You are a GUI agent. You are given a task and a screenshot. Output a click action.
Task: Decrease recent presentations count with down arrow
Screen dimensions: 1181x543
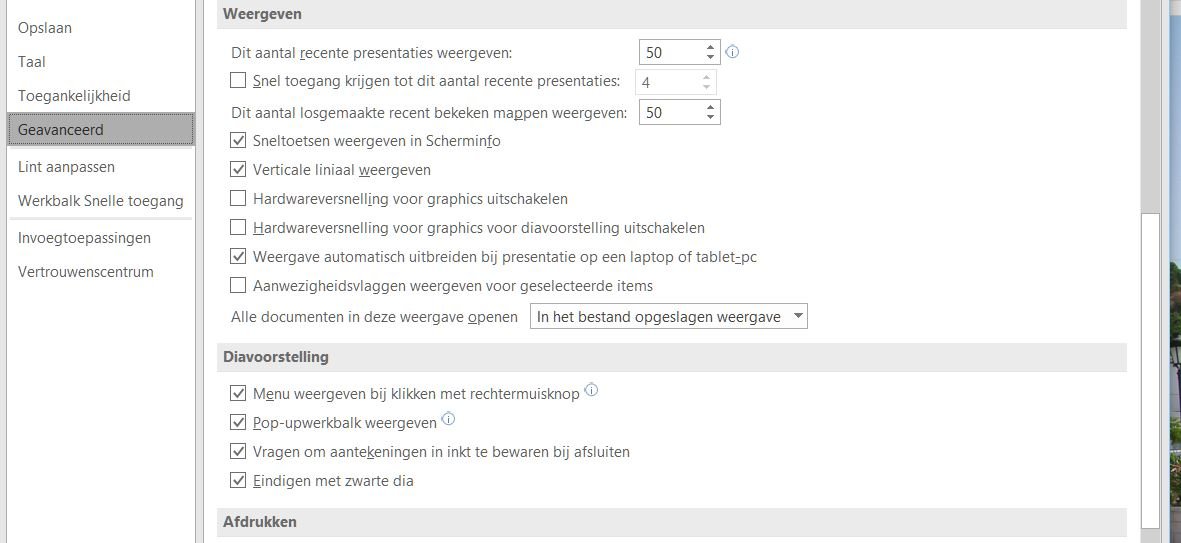(710, 58)
